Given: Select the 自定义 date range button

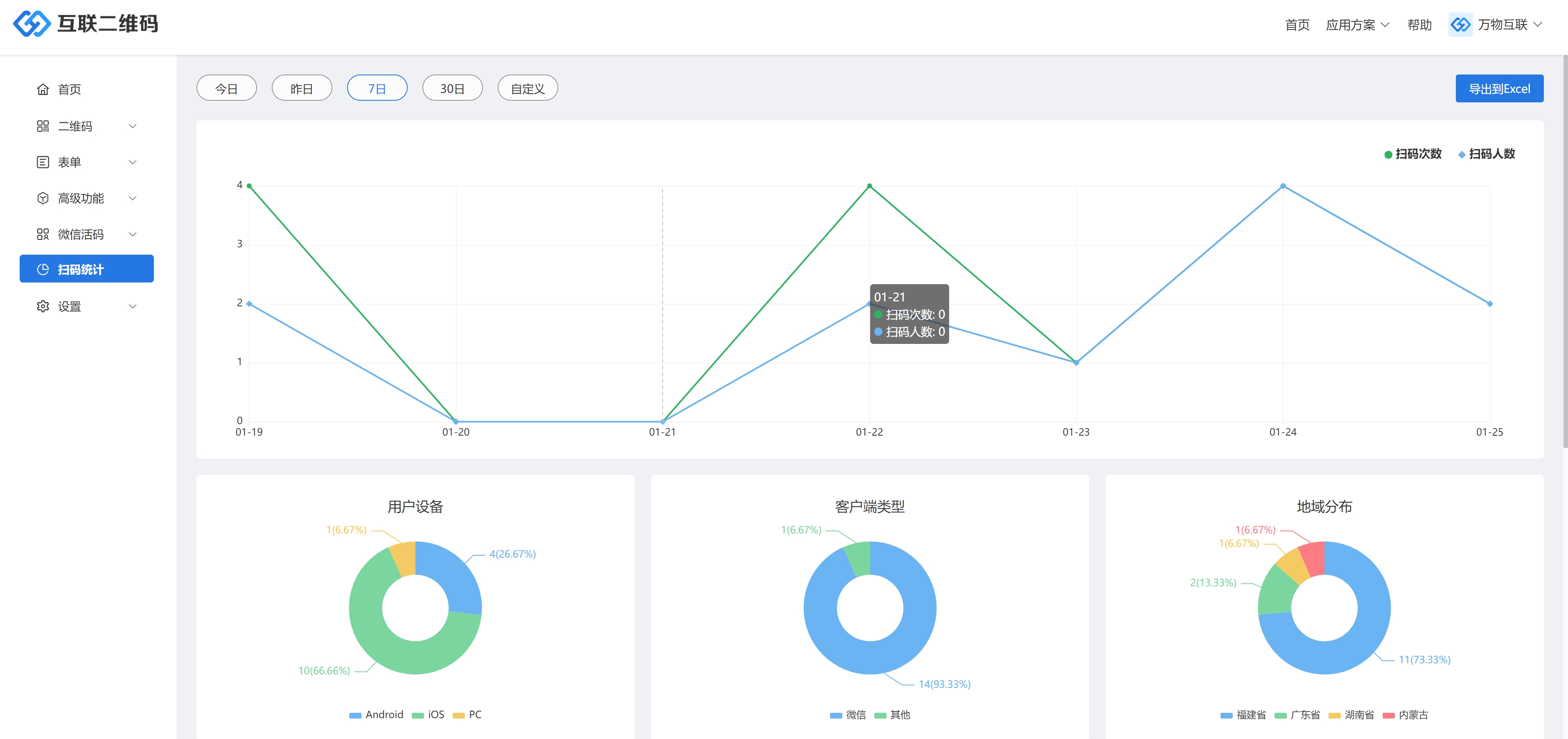Looking at the screenshot, I should click(x=527, y=89).
